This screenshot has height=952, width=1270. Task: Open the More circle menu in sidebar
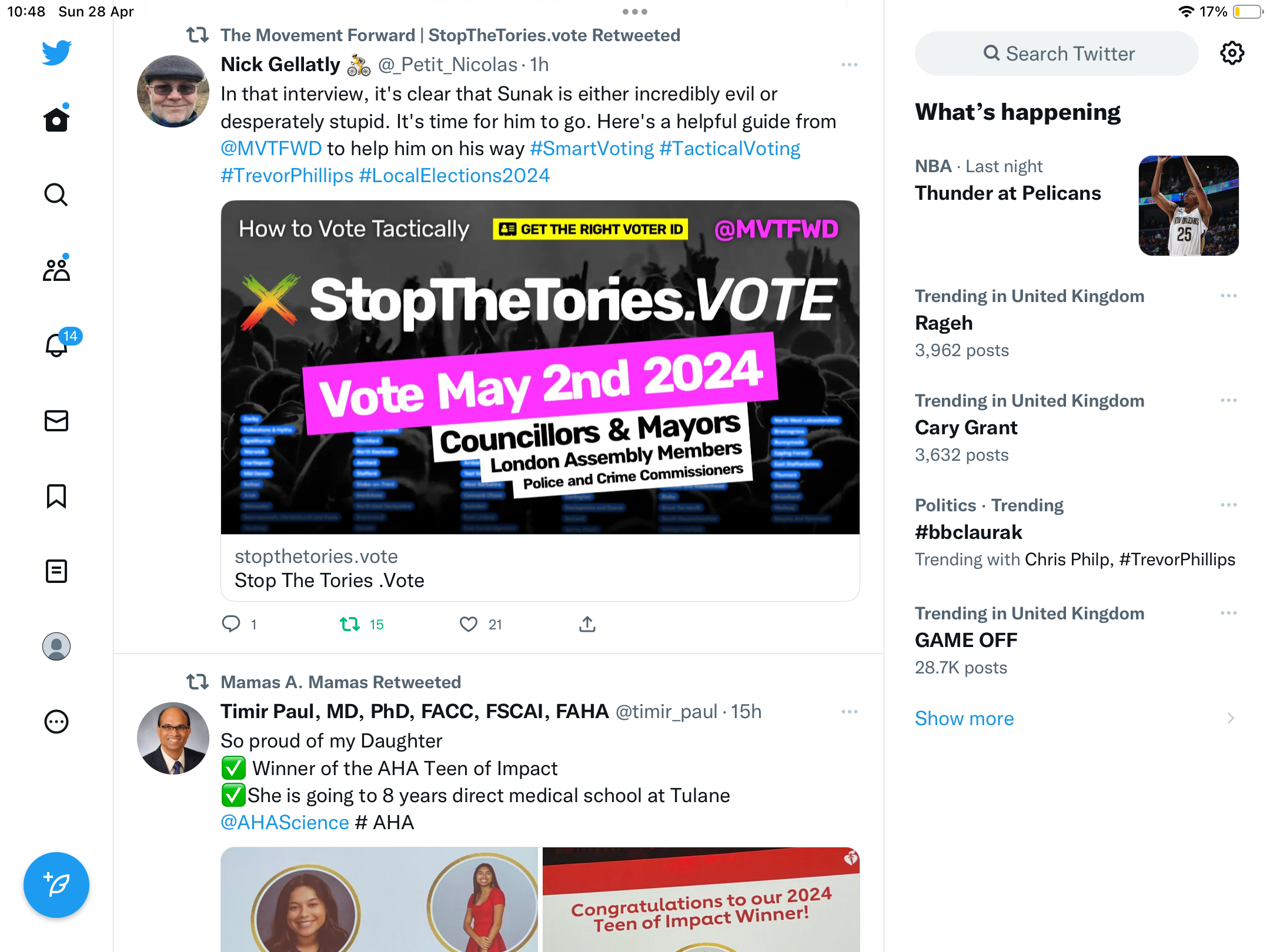pos(56,722)
